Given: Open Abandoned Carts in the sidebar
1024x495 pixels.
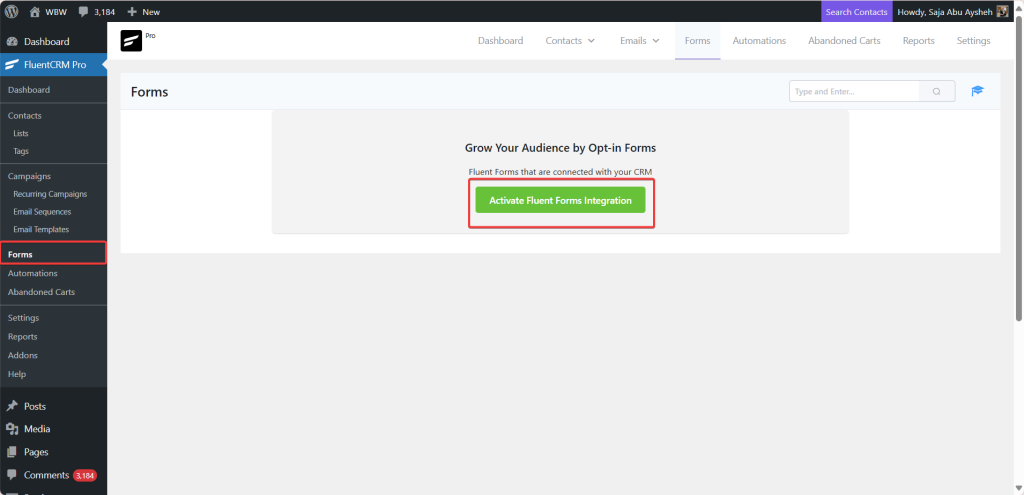Looking at the screenshot, I should pyautogui.click(x=41, y=292).
